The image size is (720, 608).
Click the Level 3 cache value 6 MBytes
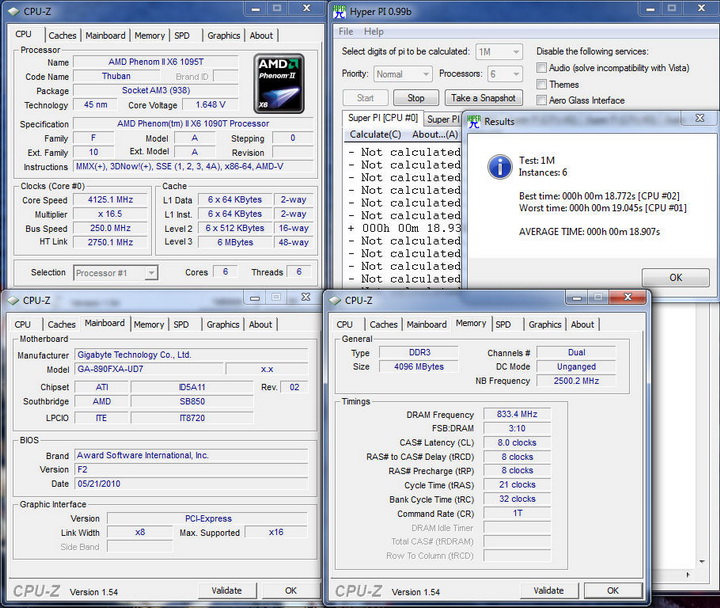click(235, 242)
